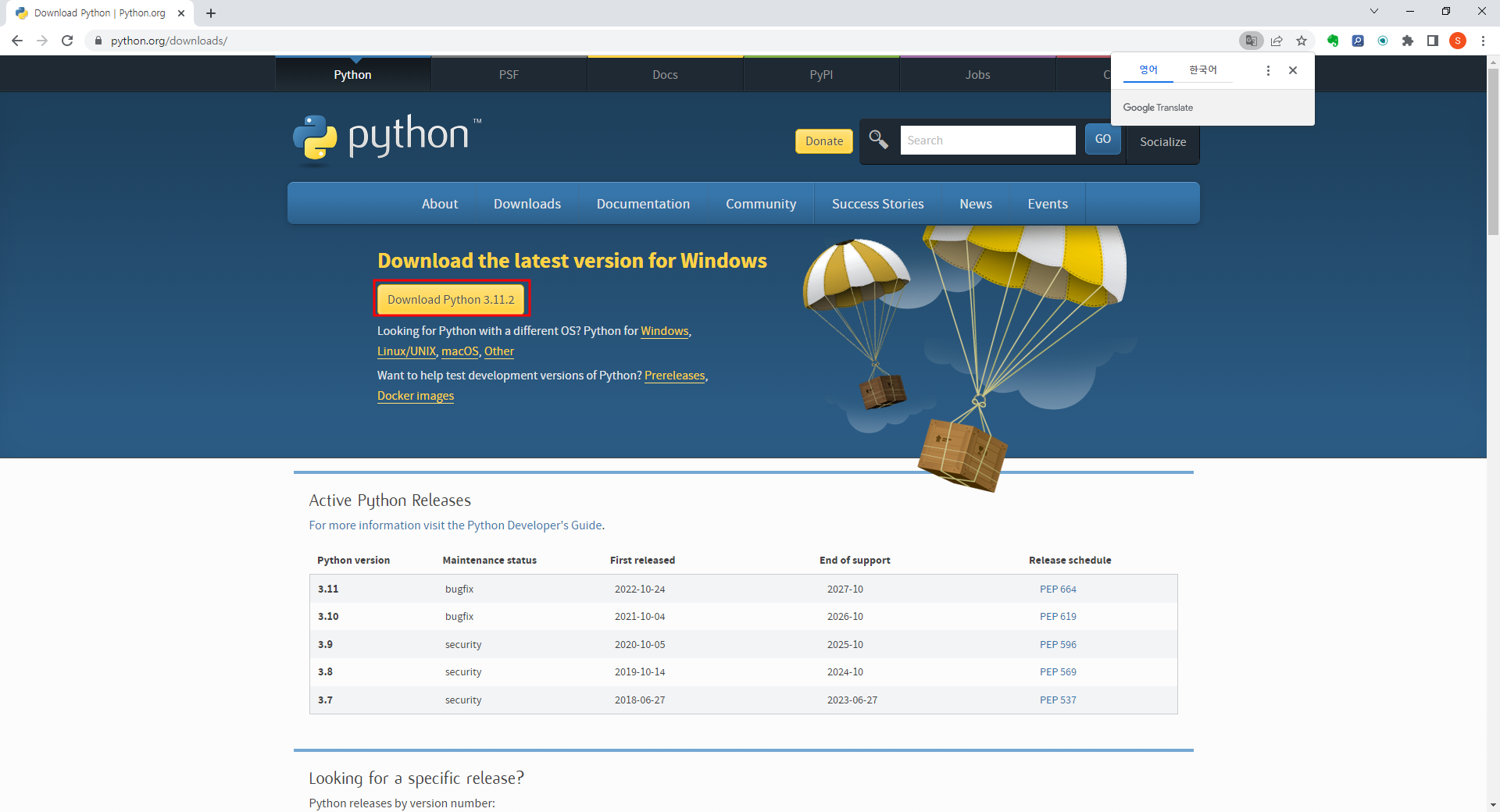1500x812 pixels.
Task: Open the Success Stories menu
Action: pyautogui.click(x=877, y=204)
